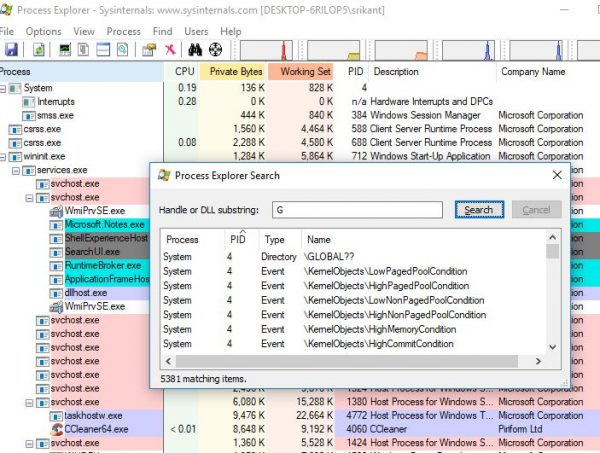Click the Handle or DLL substring field
The width and height of the screenshot is (600, 453).
(x=357, y=210)
